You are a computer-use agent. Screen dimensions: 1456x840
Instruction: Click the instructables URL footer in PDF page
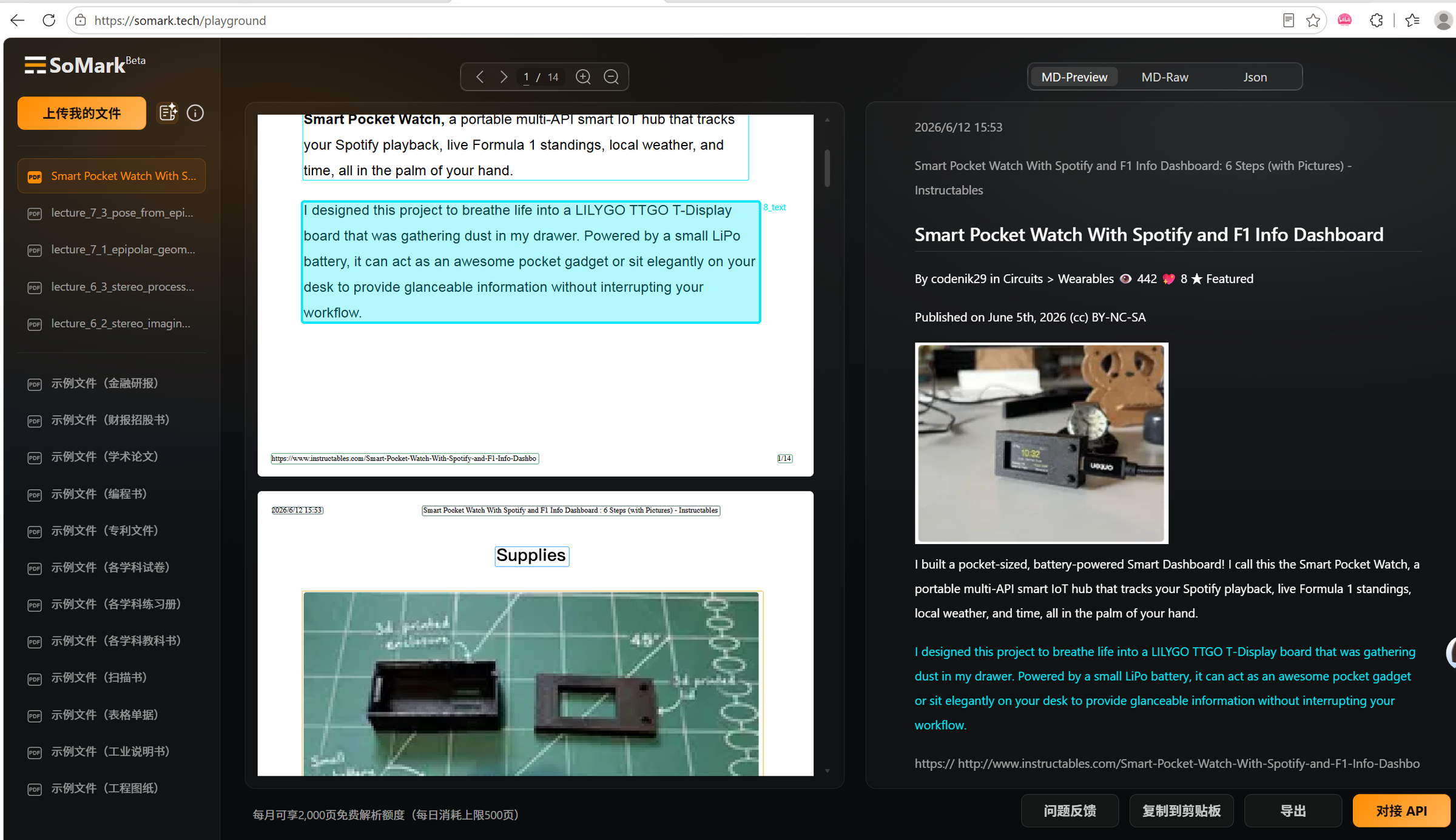405,459
